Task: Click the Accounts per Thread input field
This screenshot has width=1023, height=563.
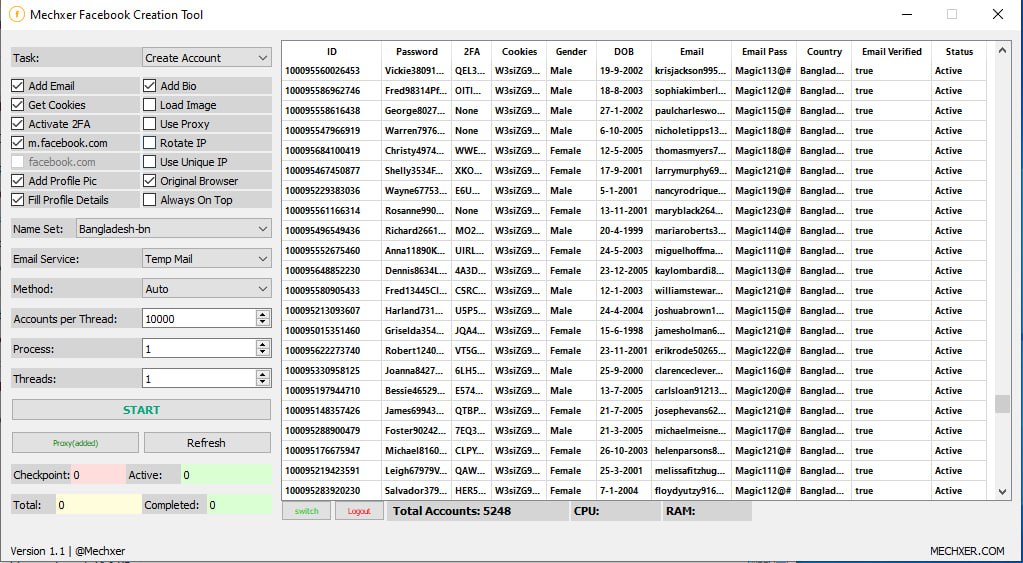Action: [x=198, y=318]
